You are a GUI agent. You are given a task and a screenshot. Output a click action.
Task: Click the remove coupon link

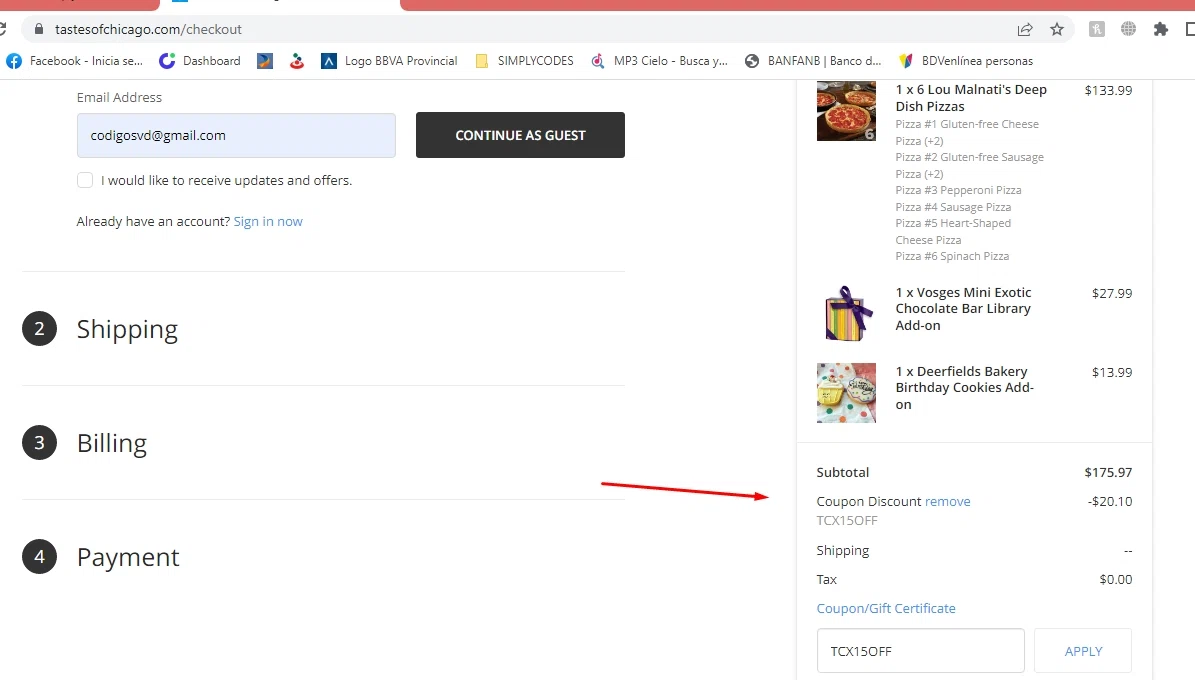click(947, 501)
